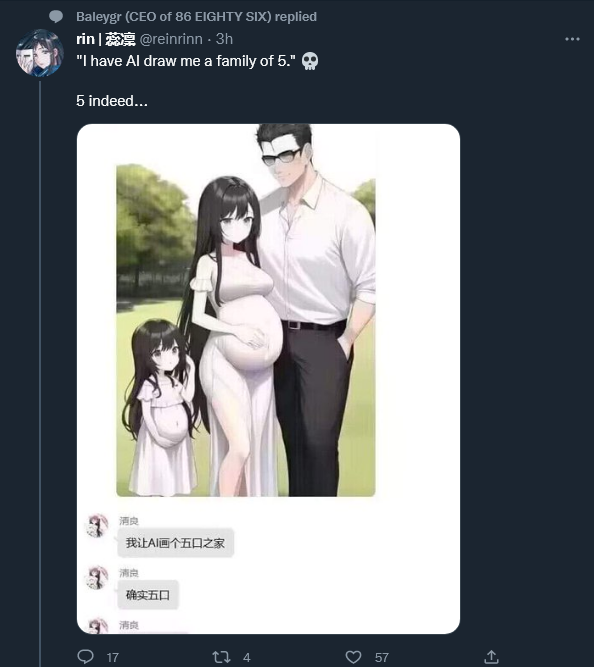Open the share upload icon
The image size is (594, 667).
491,656
